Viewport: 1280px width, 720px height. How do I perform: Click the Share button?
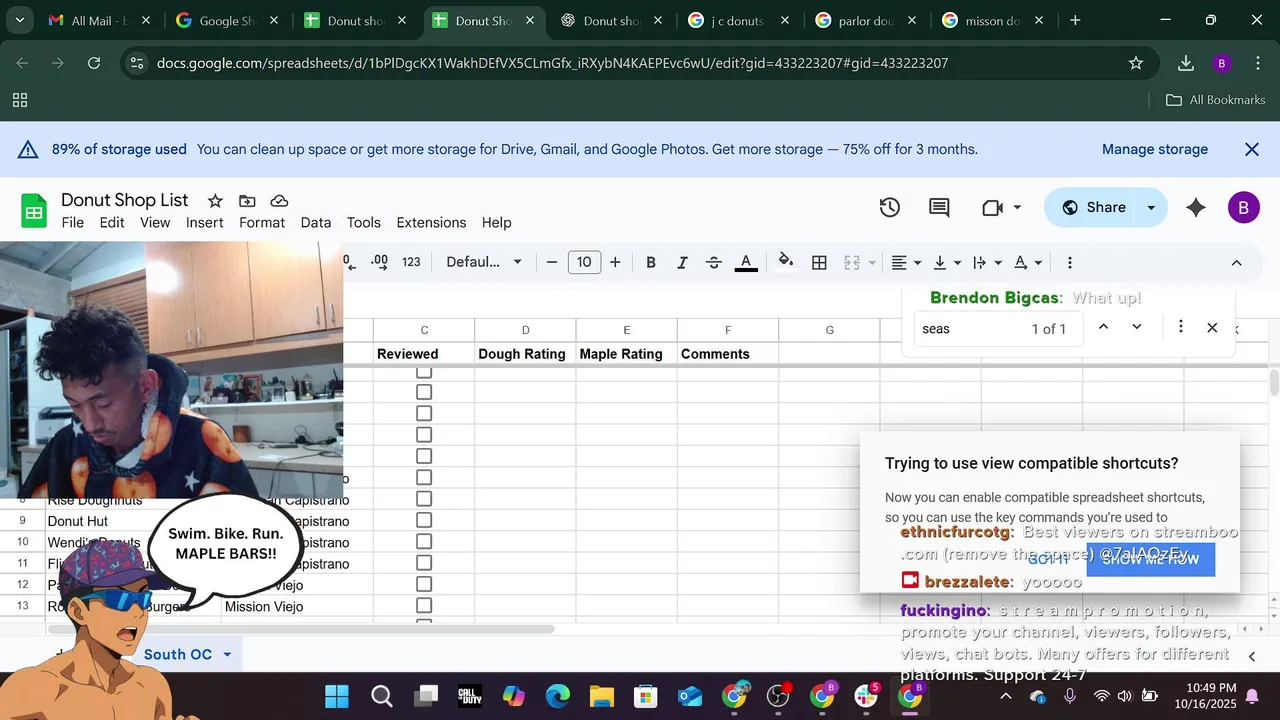[1093, 207]
